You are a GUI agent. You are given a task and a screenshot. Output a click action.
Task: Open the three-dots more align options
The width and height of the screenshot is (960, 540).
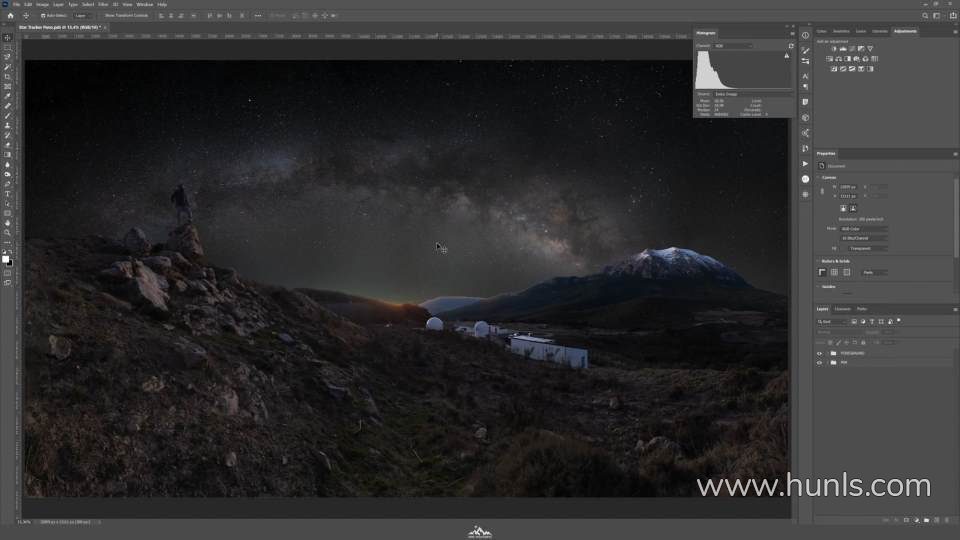(258, 15)
